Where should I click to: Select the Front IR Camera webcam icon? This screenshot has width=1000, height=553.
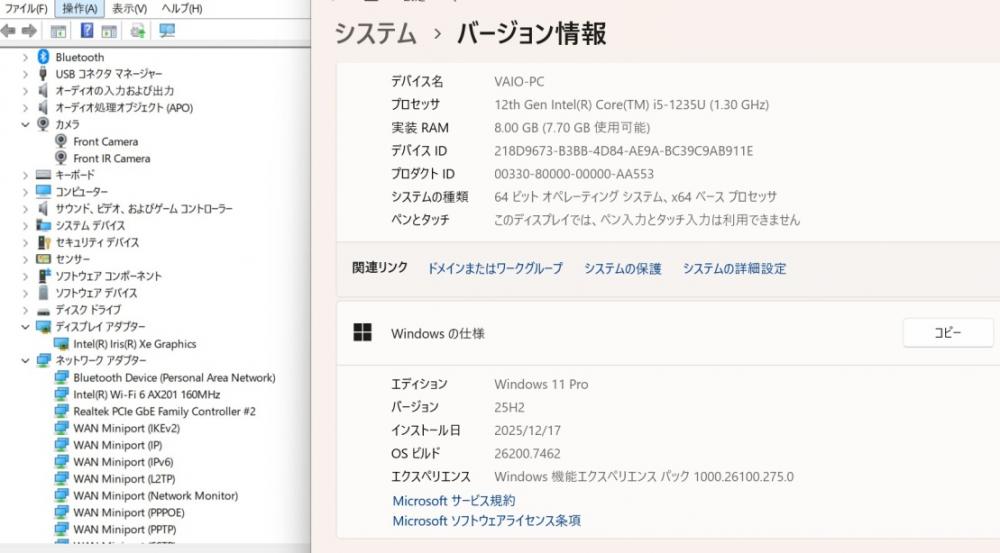[x=61, y=158]
